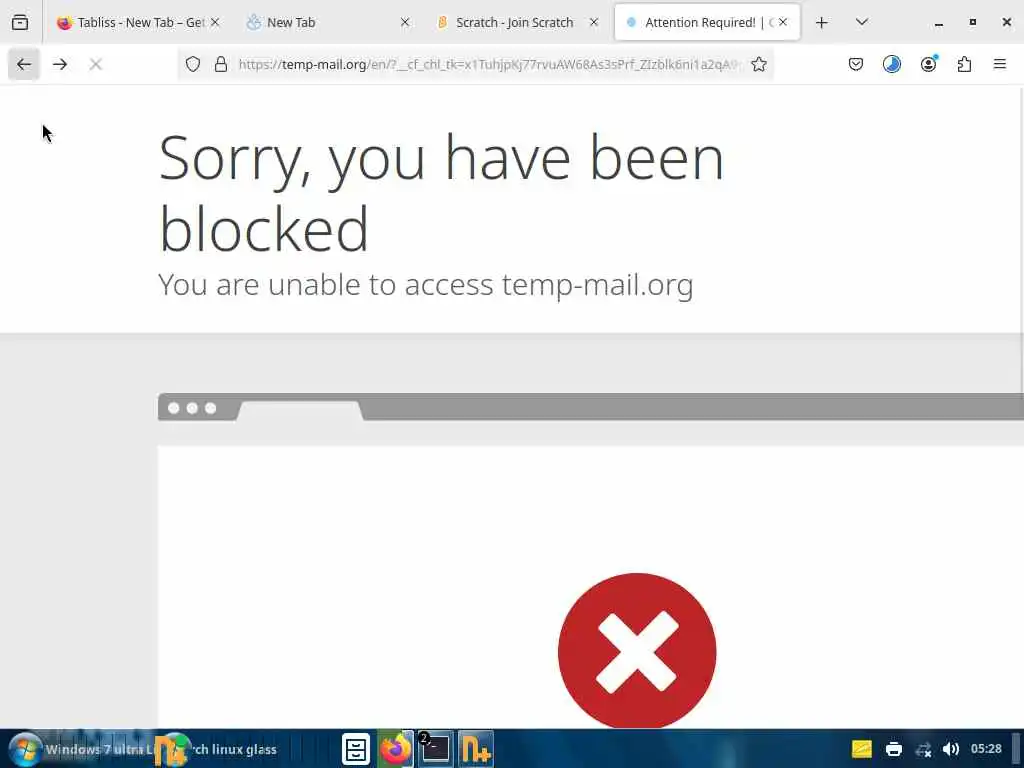Open the tracking protection shield icon
This screenshot has height=768, width=1024.
click(x=193, y=64)
